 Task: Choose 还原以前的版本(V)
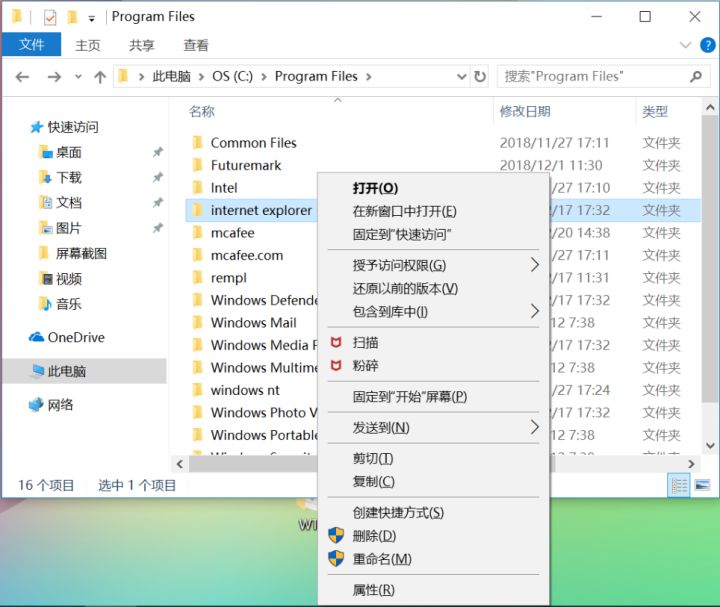click(433, 288)
